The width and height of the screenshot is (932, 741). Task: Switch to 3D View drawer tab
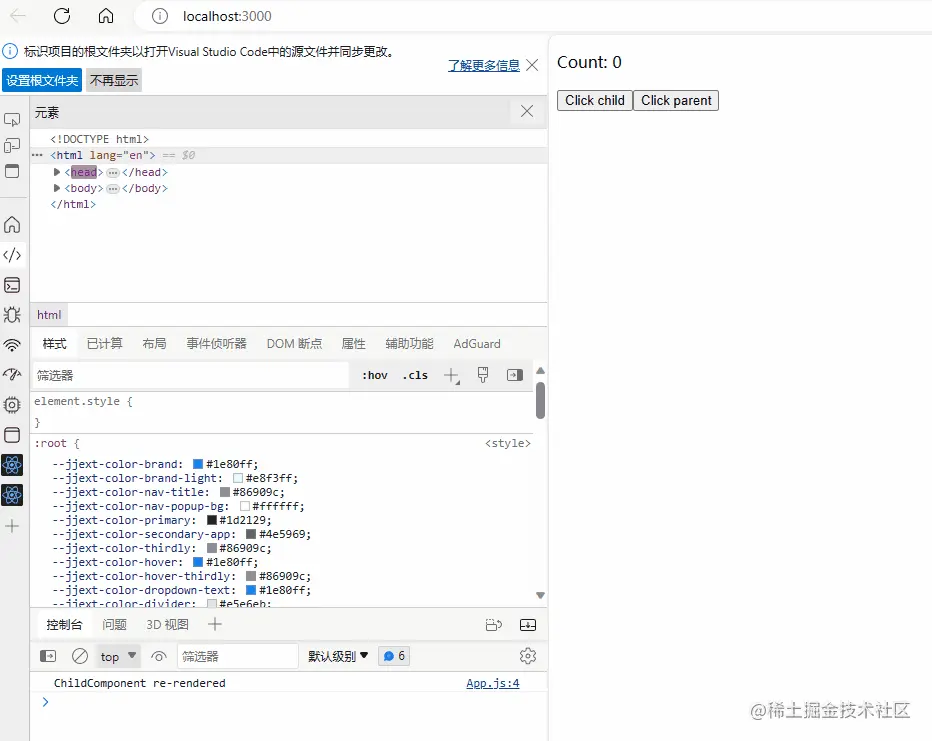(x=167, y=625)
